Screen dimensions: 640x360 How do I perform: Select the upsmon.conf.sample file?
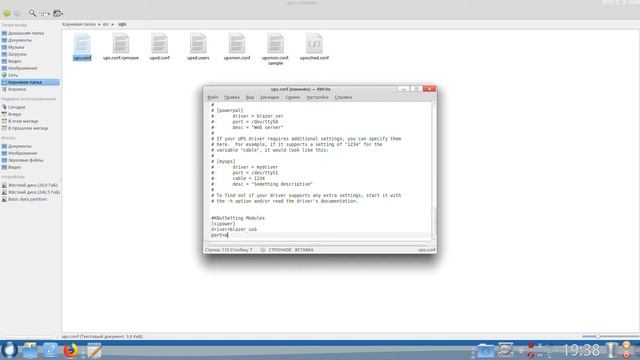coord(276,49)
